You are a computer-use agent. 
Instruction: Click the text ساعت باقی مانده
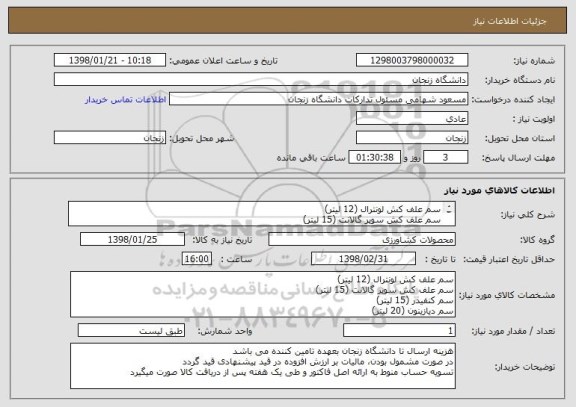click(x=311, y=158)
